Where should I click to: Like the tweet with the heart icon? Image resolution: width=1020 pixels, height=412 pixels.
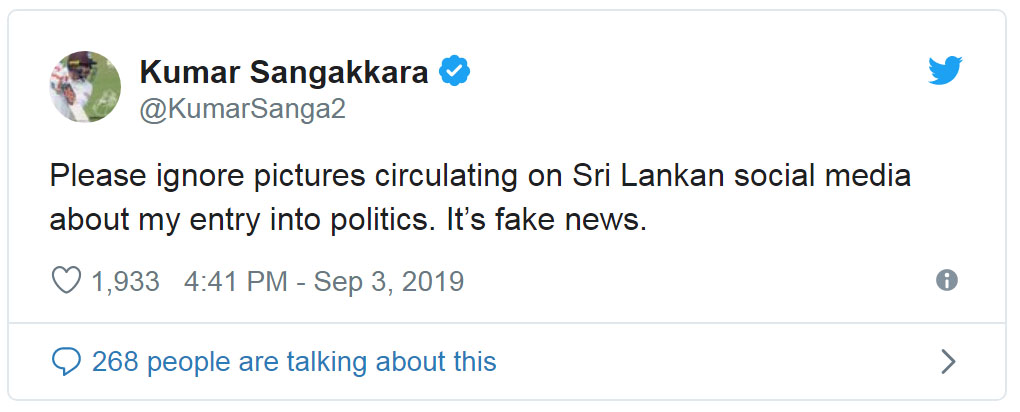(x=65, y=282)
